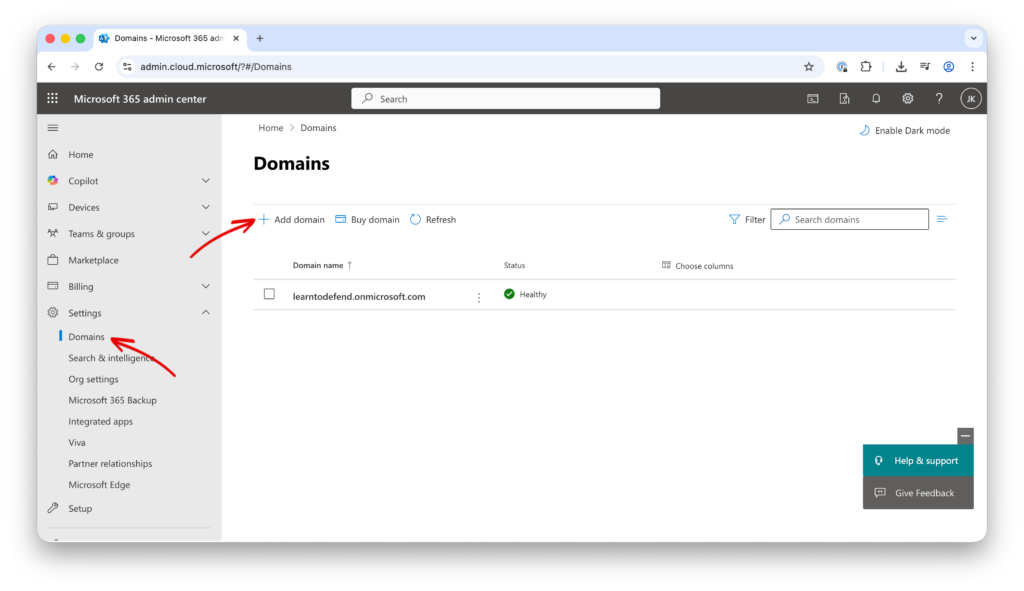Open more actions for learntodefend domain
The width and height of the screenshot is (1024, 591).
pyautogui.click(x=479, y=297)
